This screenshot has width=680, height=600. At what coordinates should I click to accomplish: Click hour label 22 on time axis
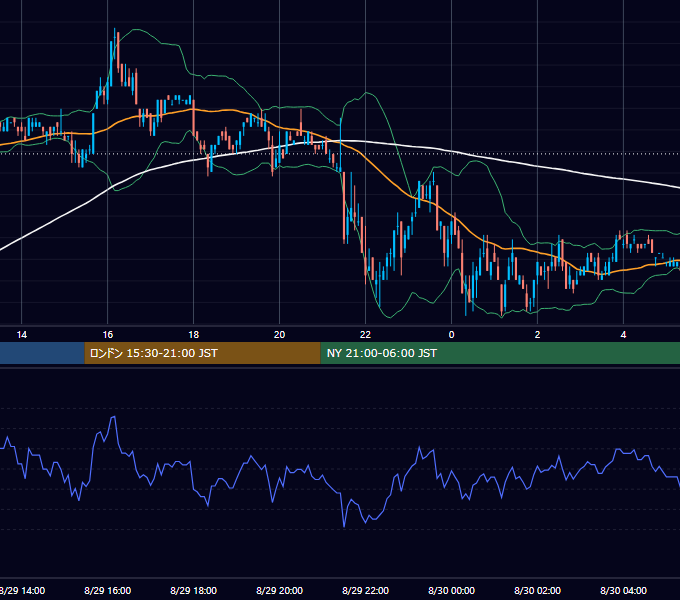click(365, 335)
